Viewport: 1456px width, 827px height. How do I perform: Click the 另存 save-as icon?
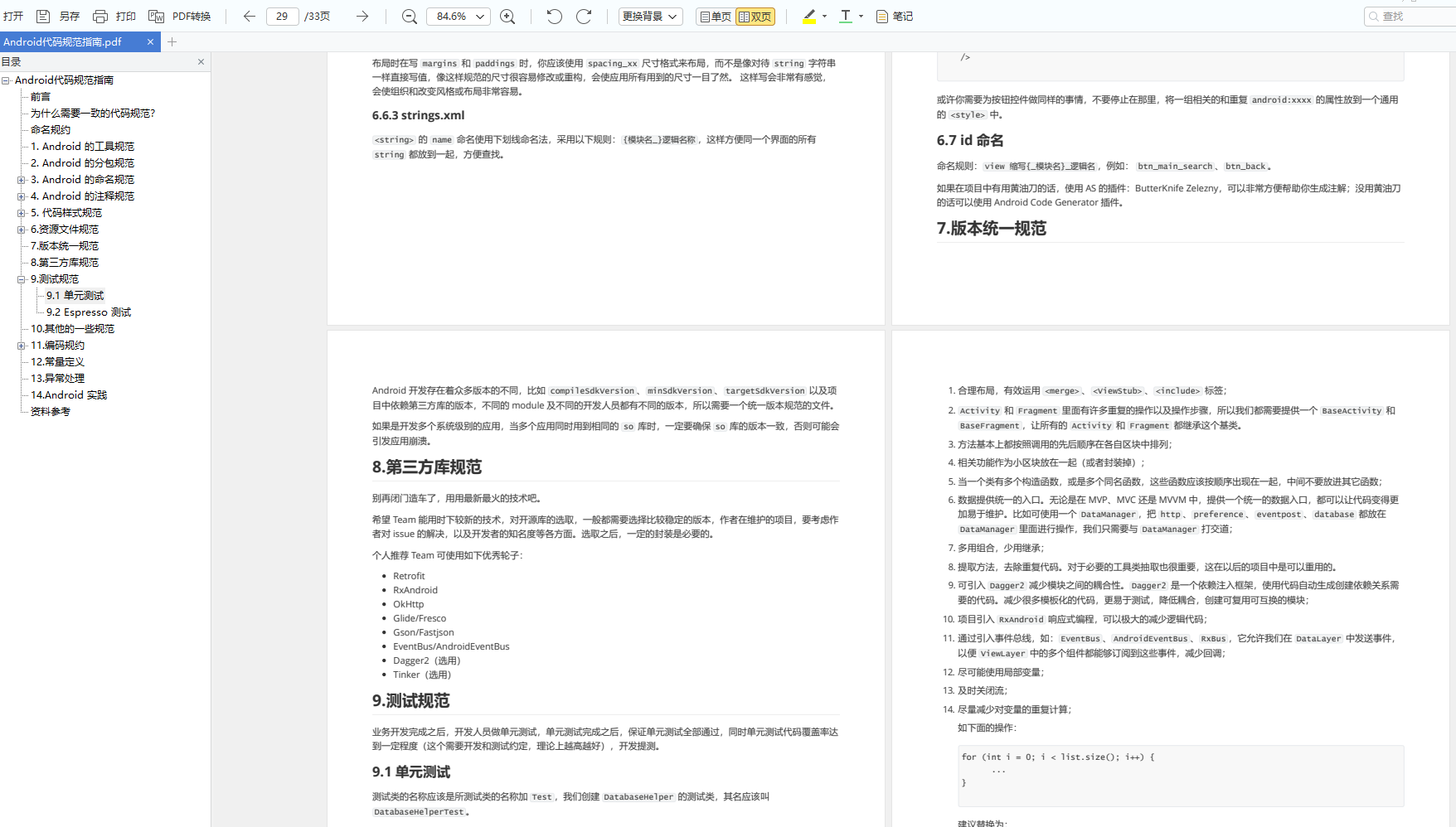43,17
